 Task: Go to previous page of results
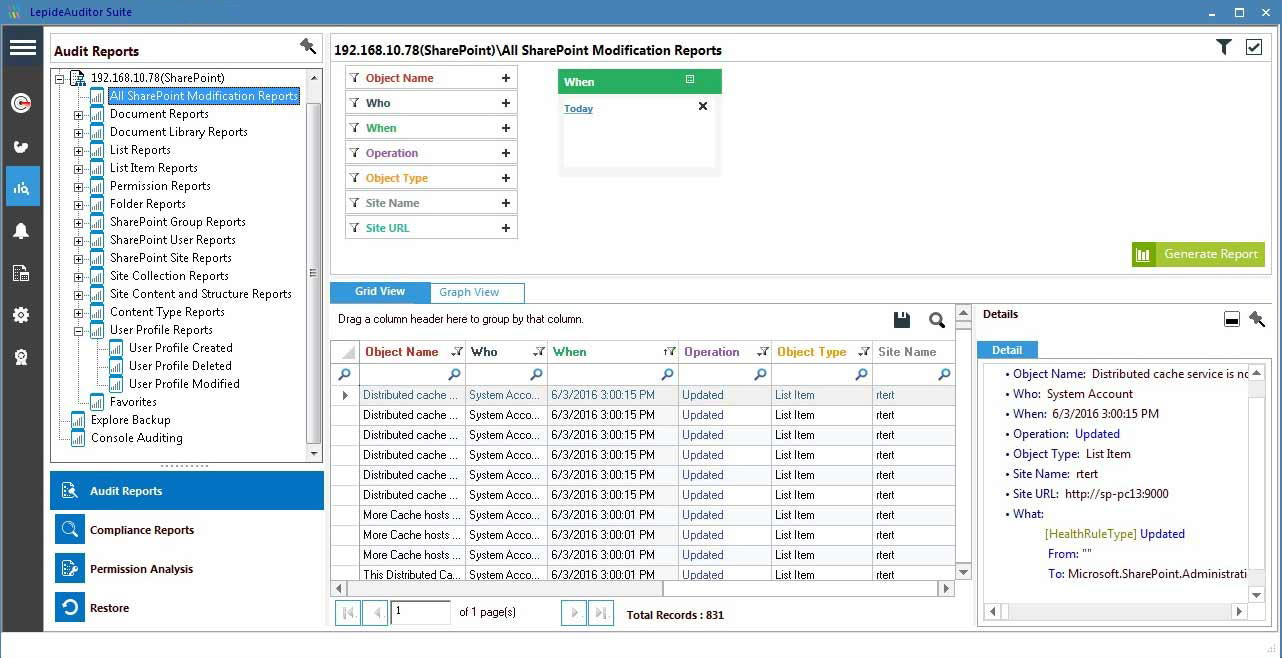click(x=375, y=613)
